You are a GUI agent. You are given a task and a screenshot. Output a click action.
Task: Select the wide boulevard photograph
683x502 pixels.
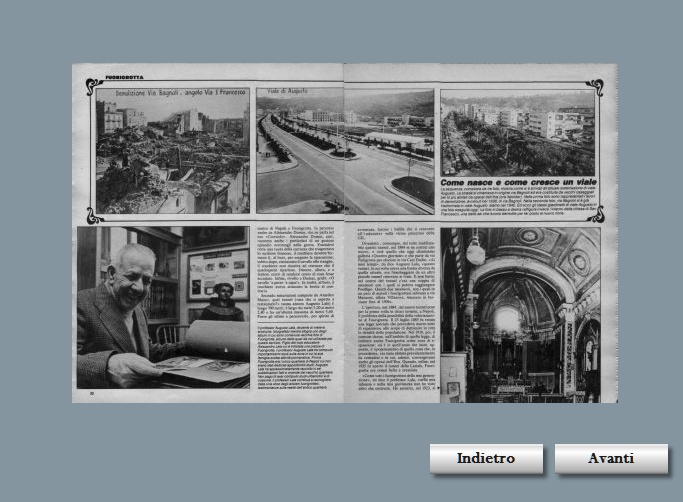click(x=345, y=151)
